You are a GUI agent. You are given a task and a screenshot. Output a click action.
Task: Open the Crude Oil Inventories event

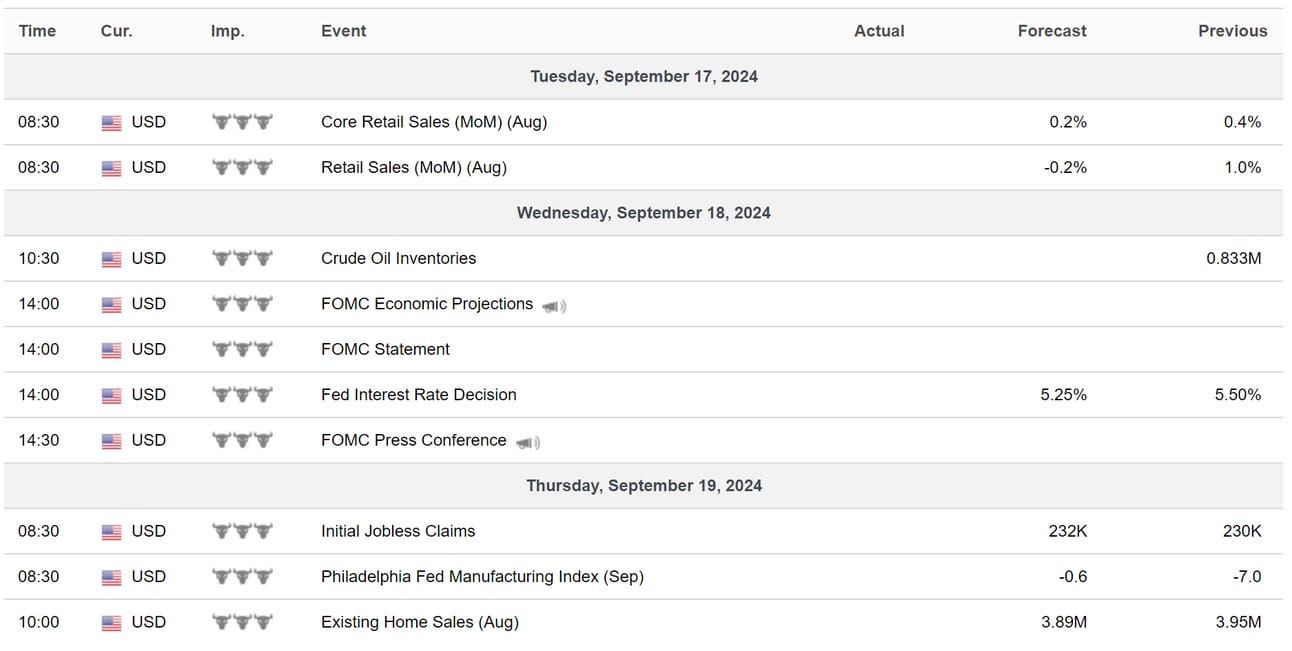[x=398, y=258]
